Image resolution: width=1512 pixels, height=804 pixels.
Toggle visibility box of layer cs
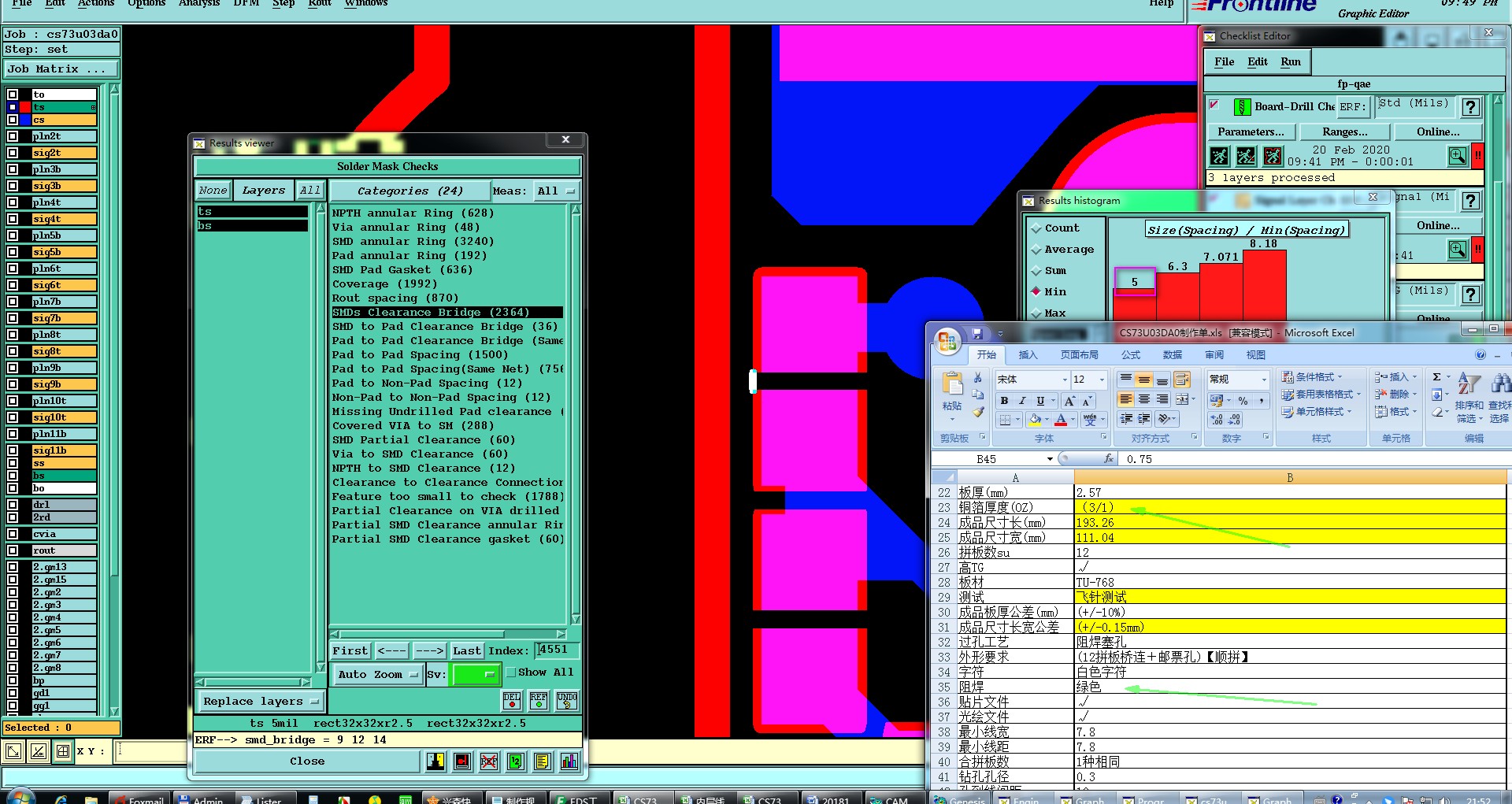13,120
